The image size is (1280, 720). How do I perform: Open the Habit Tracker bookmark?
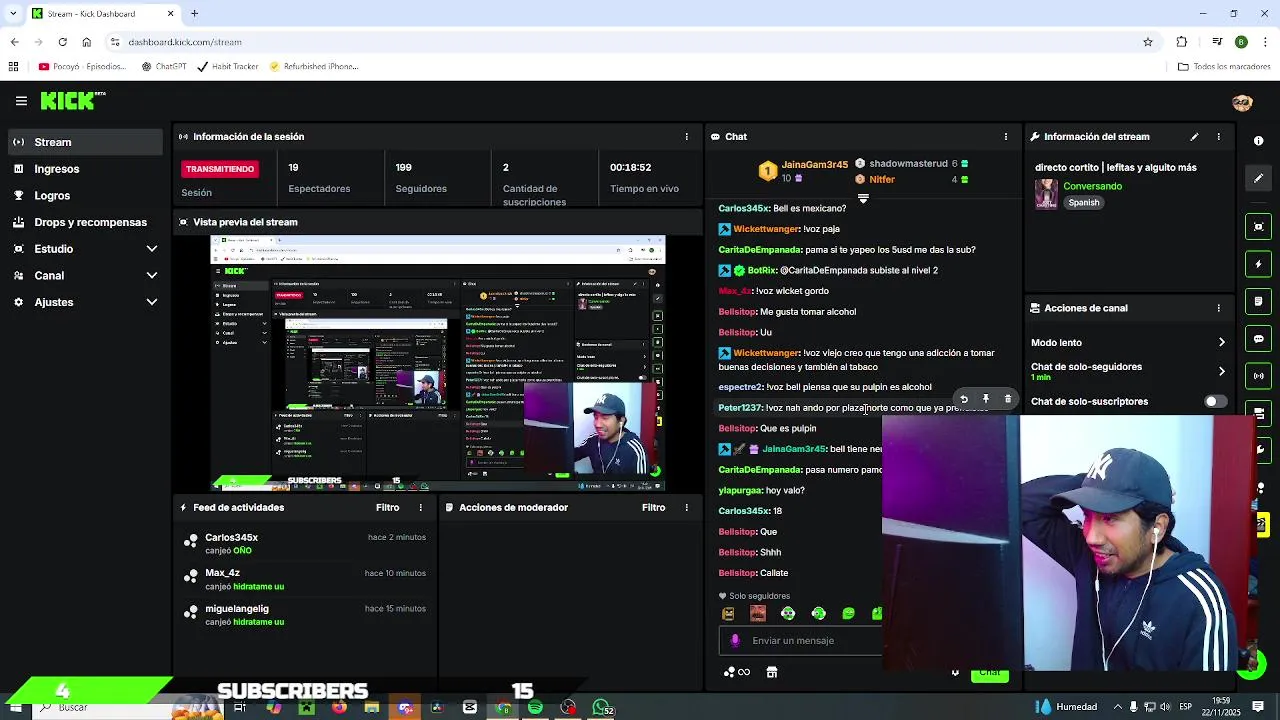click(228, 67)
